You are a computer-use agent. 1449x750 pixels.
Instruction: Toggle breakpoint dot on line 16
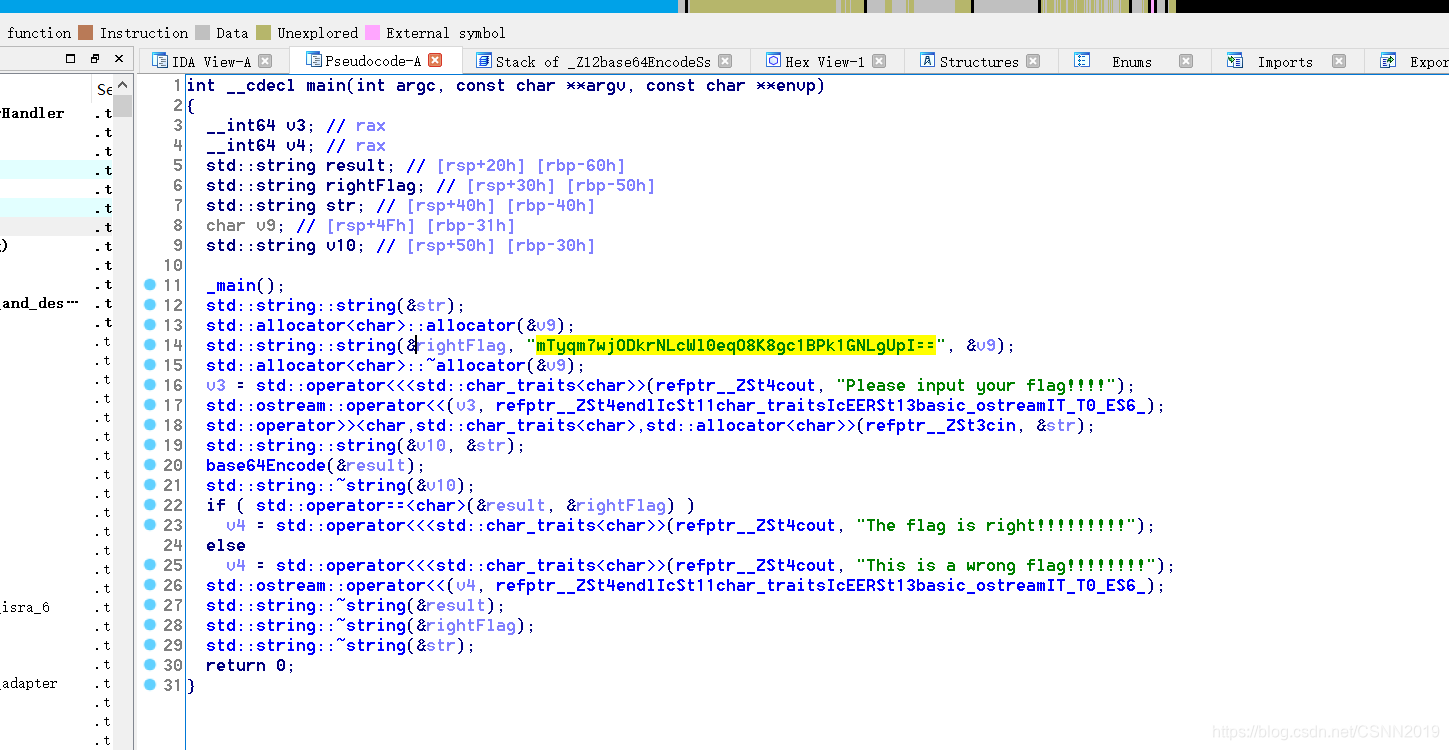coord(150,385)
